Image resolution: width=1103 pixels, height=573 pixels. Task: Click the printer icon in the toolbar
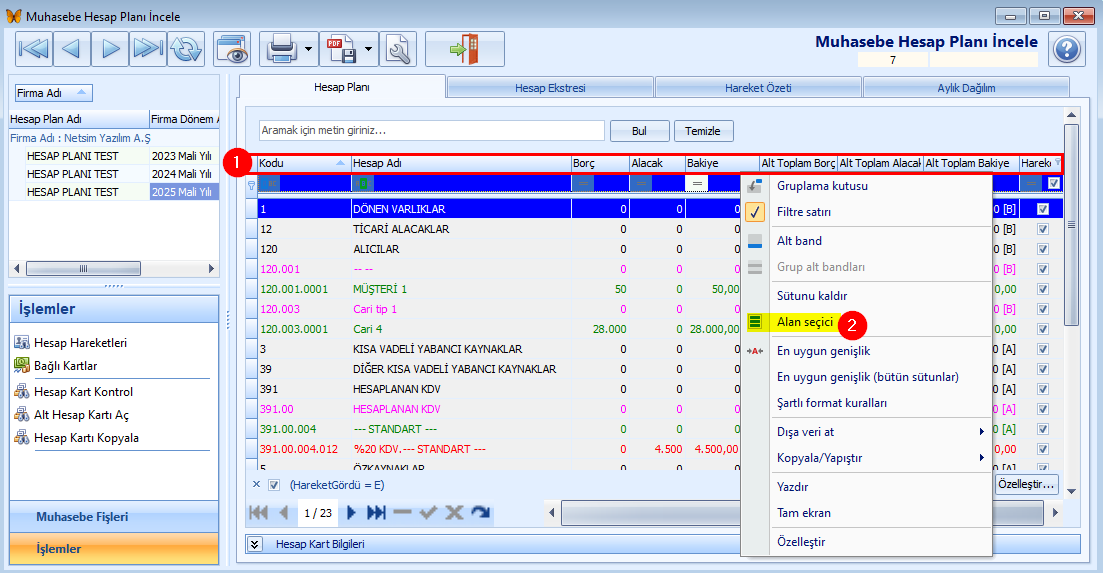coord(280,48)
